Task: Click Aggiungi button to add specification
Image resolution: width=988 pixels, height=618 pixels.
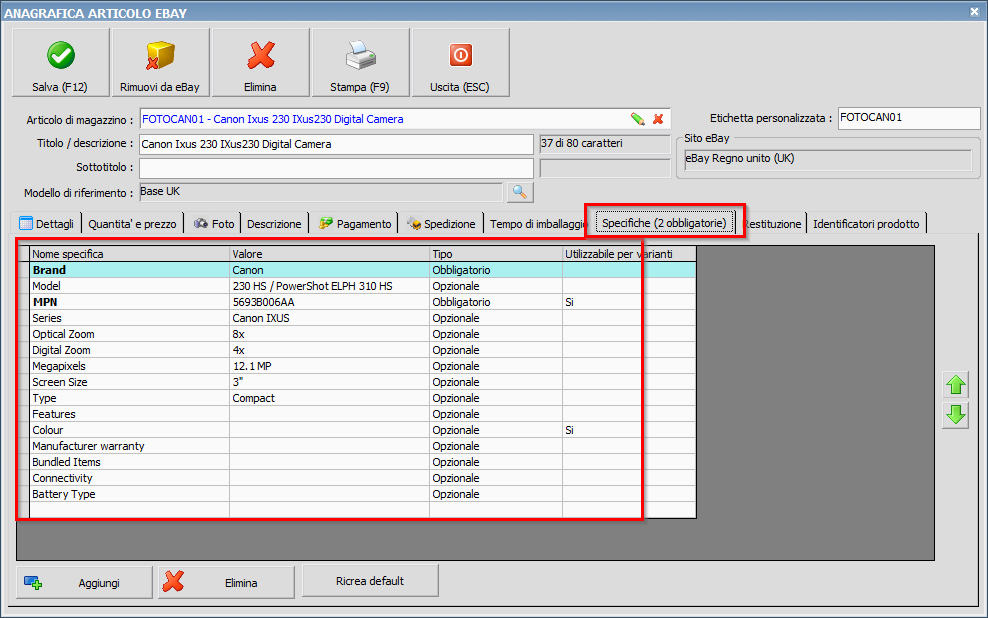Action: (x=84, y=583)
